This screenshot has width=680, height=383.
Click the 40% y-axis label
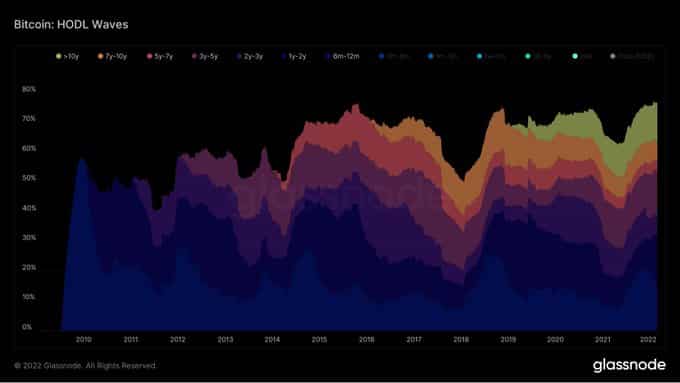click(29, 208)
